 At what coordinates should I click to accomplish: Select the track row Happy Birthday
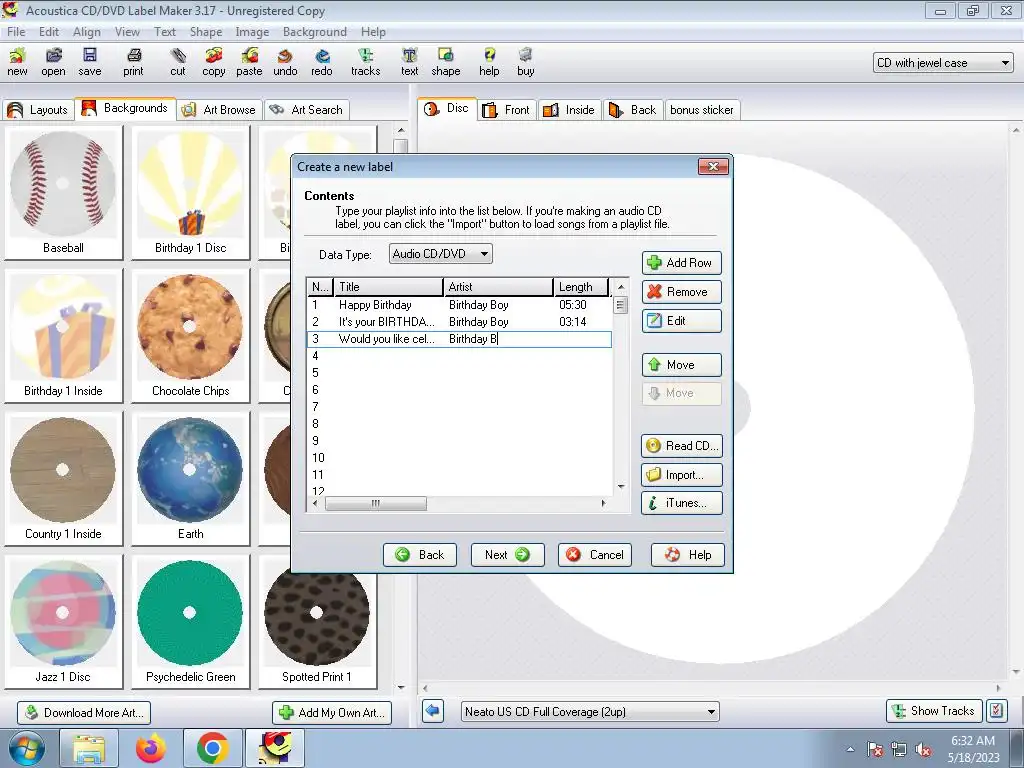459,305
